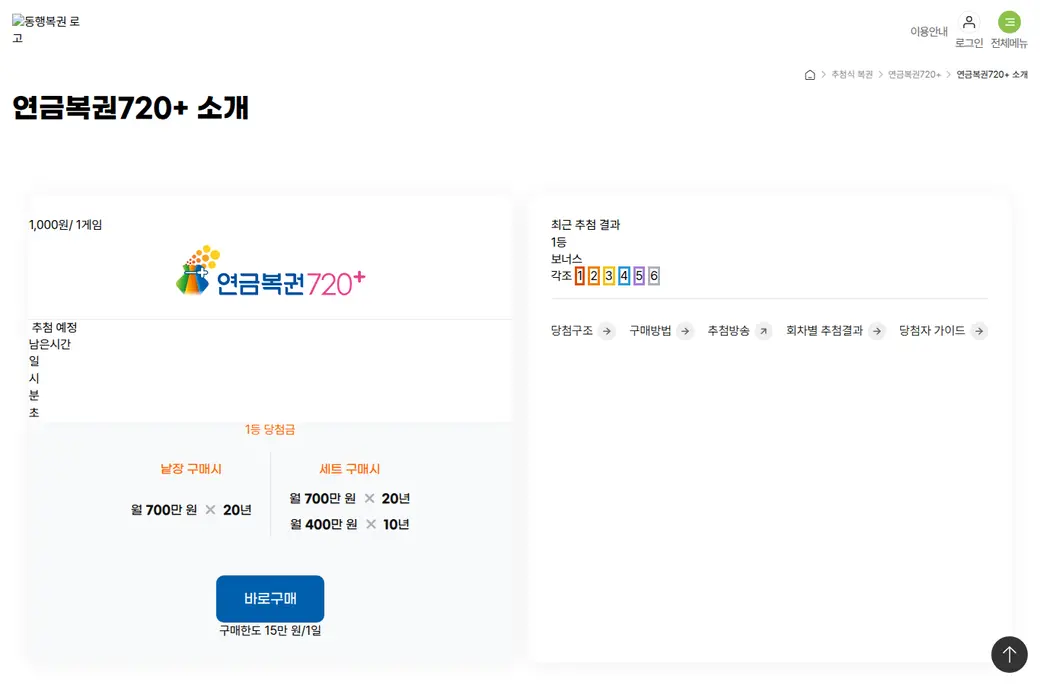Open the 추첨방송 link
1040x685 pixels.
[x=728, y=330]
